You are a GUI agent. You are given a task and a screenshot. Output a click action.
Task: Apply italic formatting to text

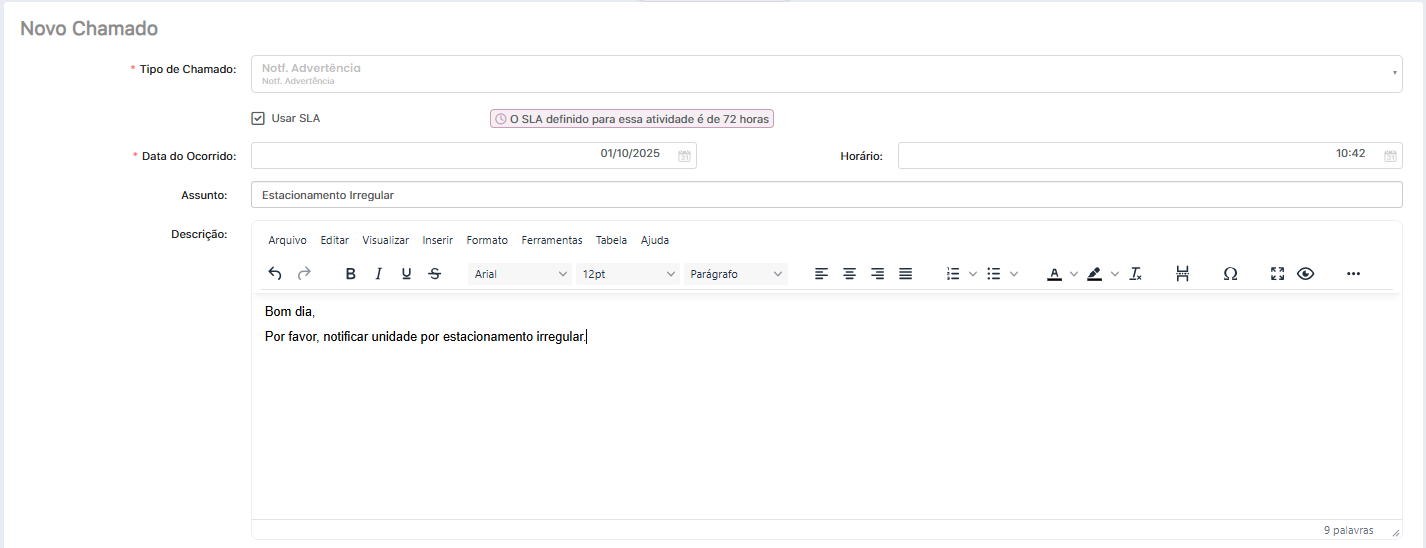378,273
